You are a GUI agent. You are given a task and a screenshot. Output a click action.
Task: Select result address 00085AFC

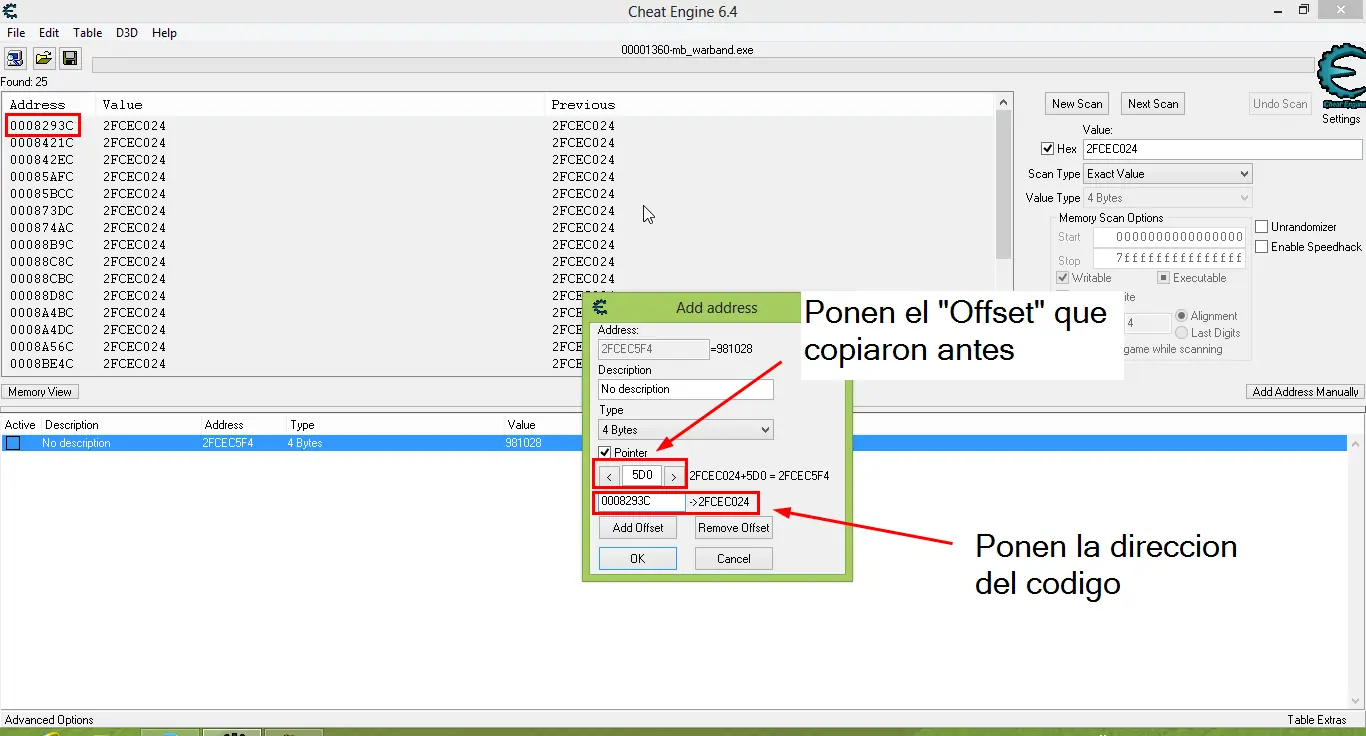click(x=42, y=177)
